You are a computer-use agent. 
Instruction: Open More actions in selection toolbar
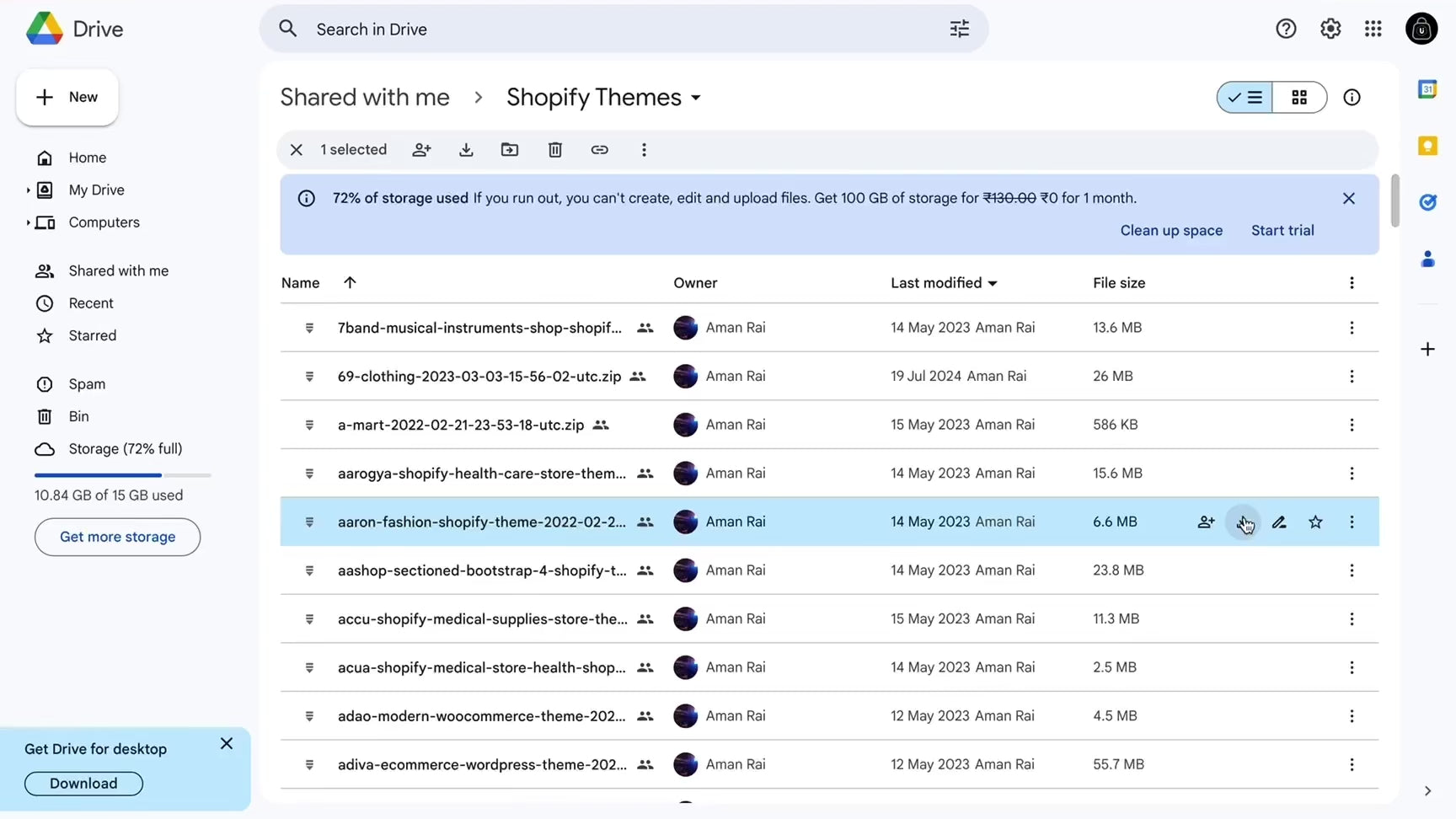tap(644, 150)
